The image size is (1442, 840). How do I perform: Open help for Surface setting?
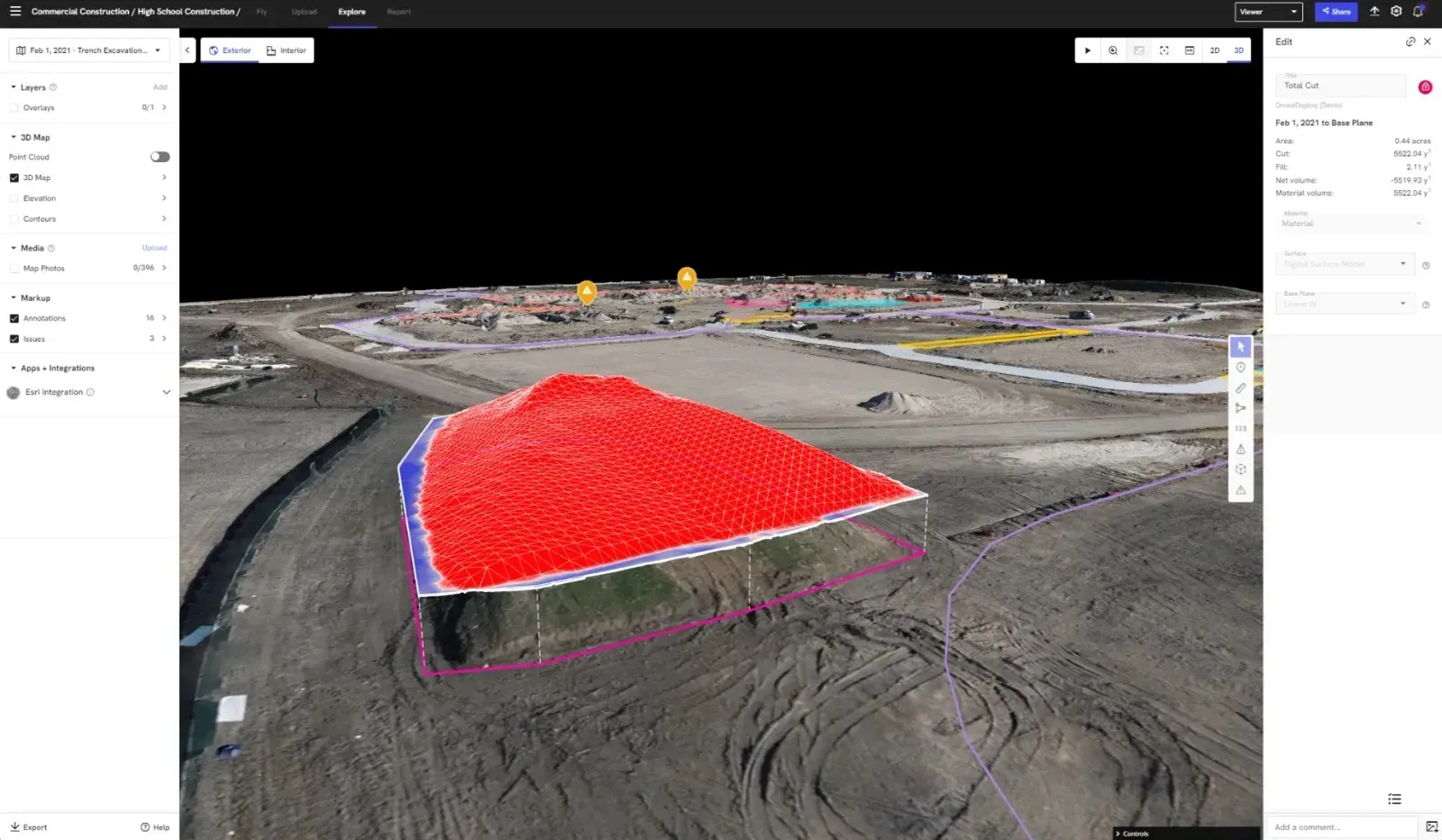[1426, 265]
